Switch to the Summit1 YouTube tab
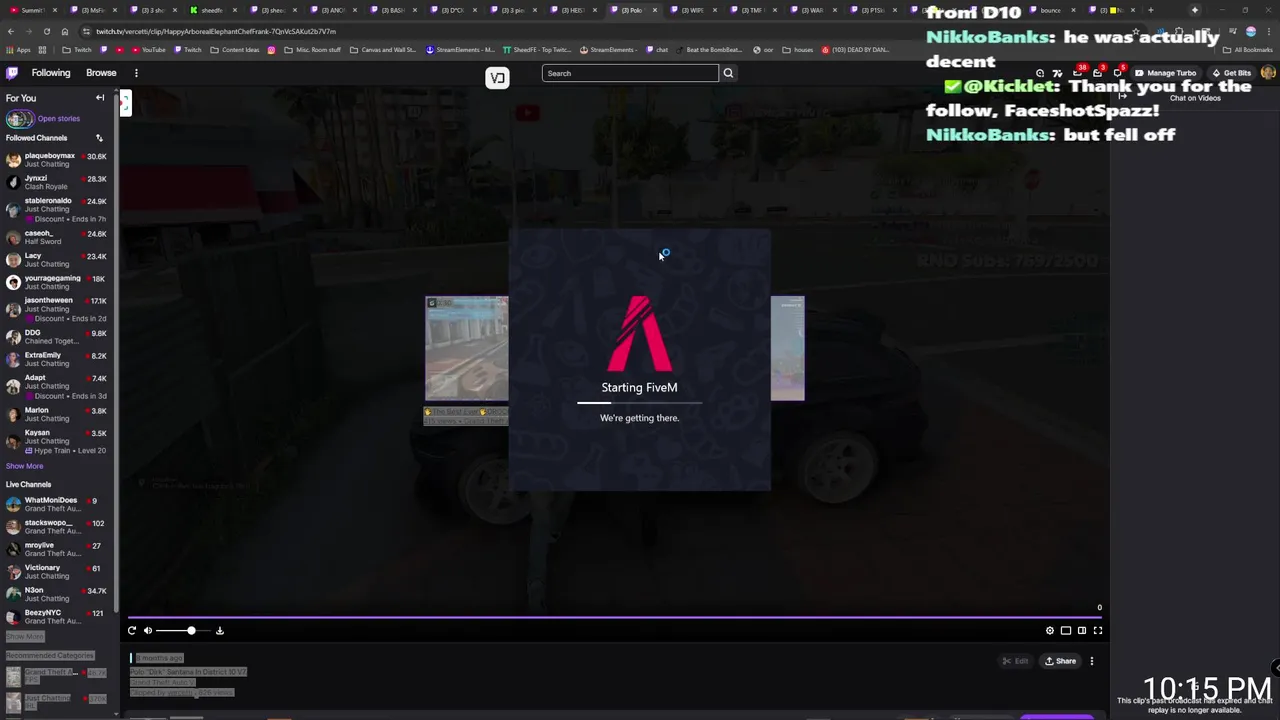Screen dimensions: 1280x720 coord(30,10)
